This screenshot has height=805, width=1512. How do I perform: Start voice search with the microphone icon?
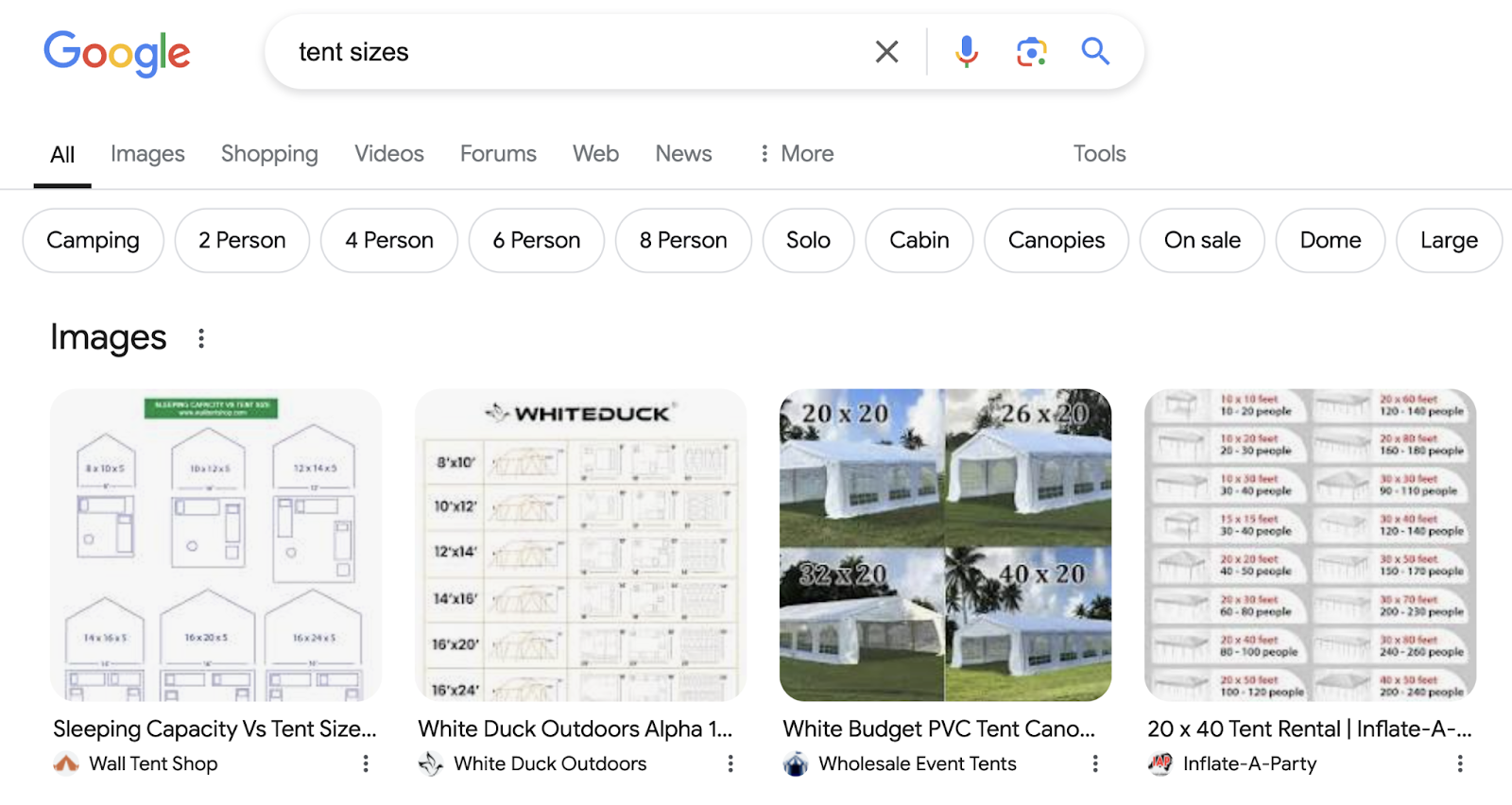(965, 52)
